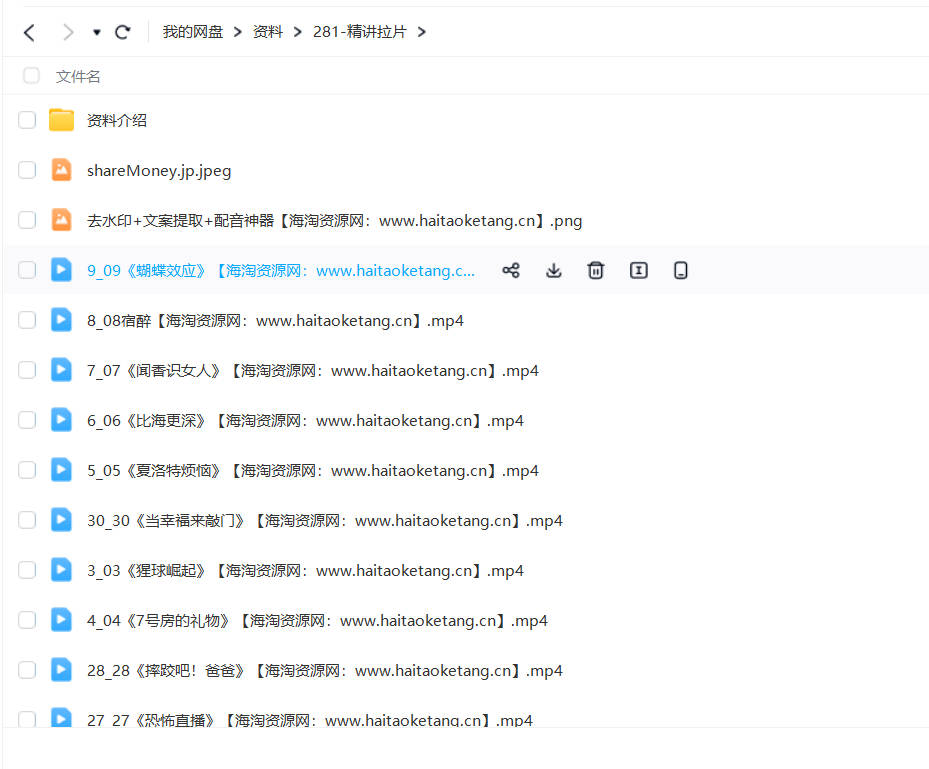Viewport: 929px width, 769px height.
Task: Check the 7_07《闻香识女人》 checkbox
Action: (27, 370)
